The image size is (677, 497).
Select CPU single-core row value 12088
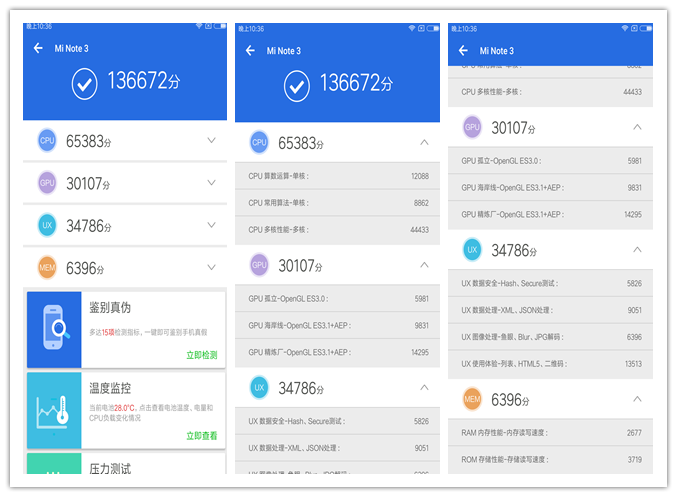(337, 176)
